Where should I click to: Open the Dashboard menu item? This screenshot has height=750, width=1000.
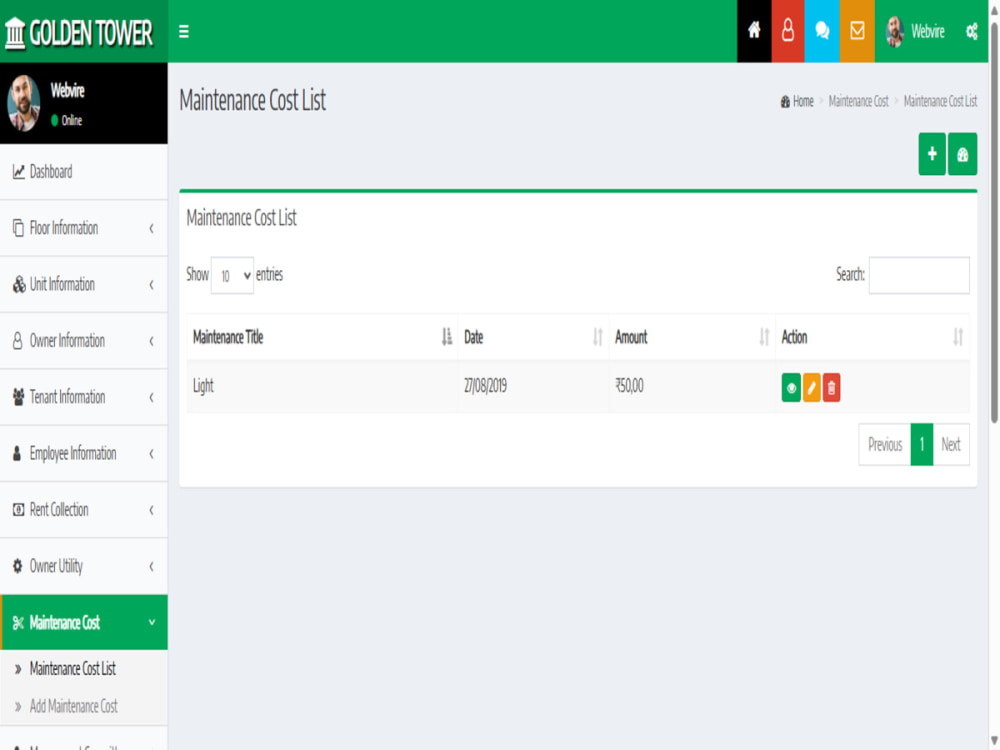click(84, 172)
